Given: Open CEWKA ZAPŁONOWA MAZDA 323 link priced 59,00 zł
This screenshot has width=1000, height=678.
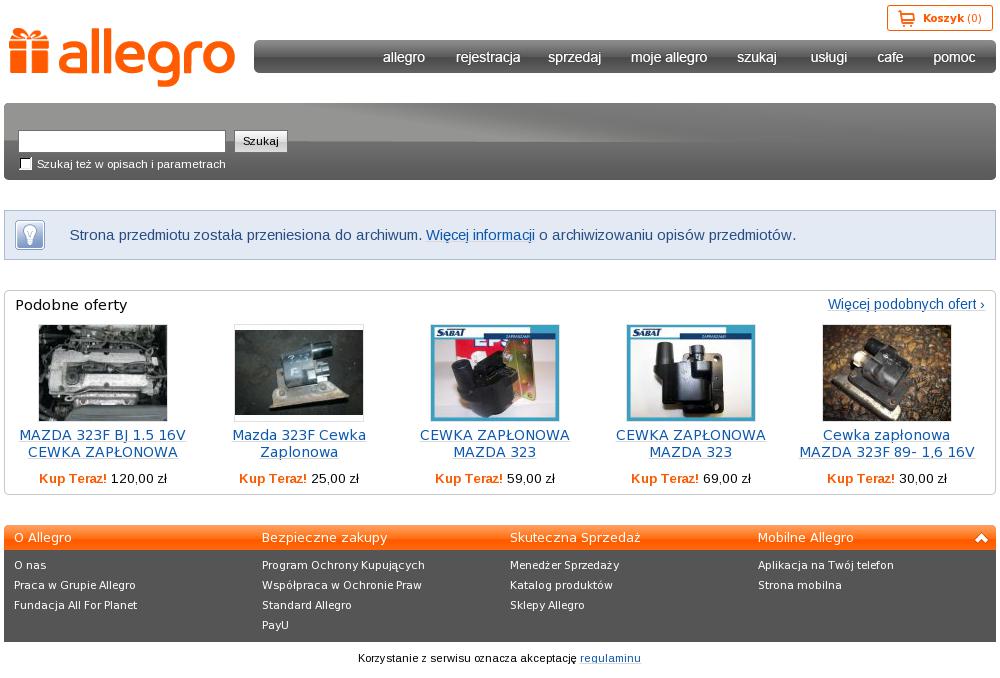Looking at the screenshot, I should (x=495, y=443).
